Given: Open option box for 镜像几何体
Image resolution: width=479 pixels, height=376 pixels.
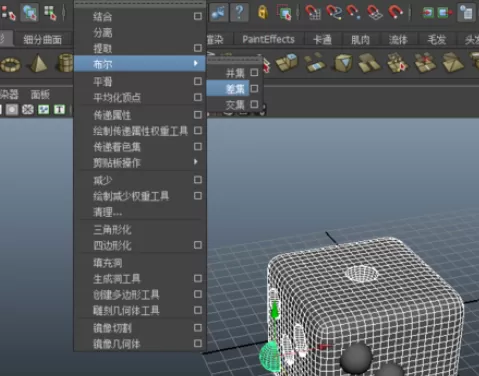Looking at the screenshot, I should pyautogui.click(x=198, y=343).
